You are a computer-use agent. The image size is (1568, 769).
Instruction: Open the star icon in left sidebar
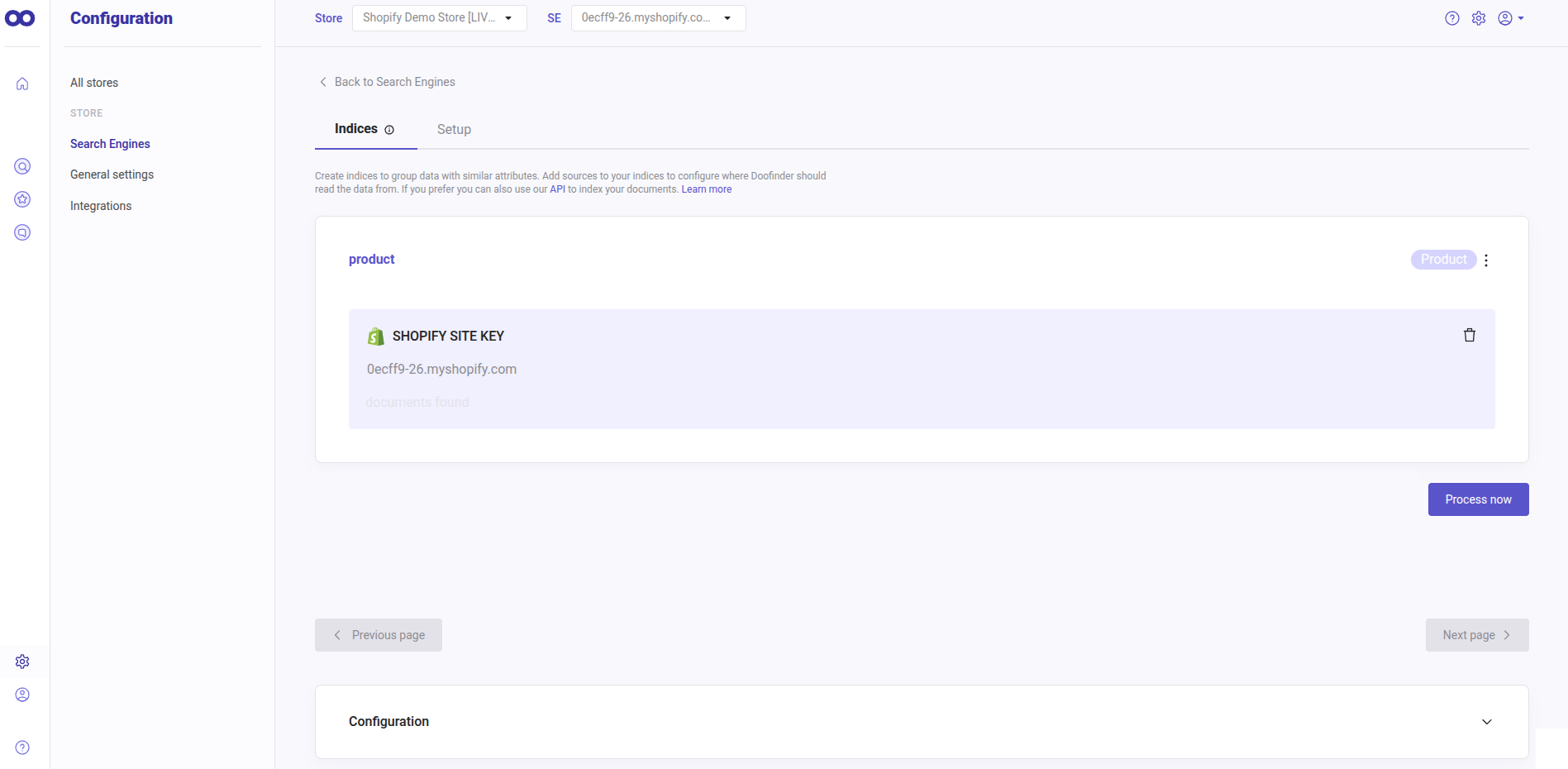click(x=22, y=199)
